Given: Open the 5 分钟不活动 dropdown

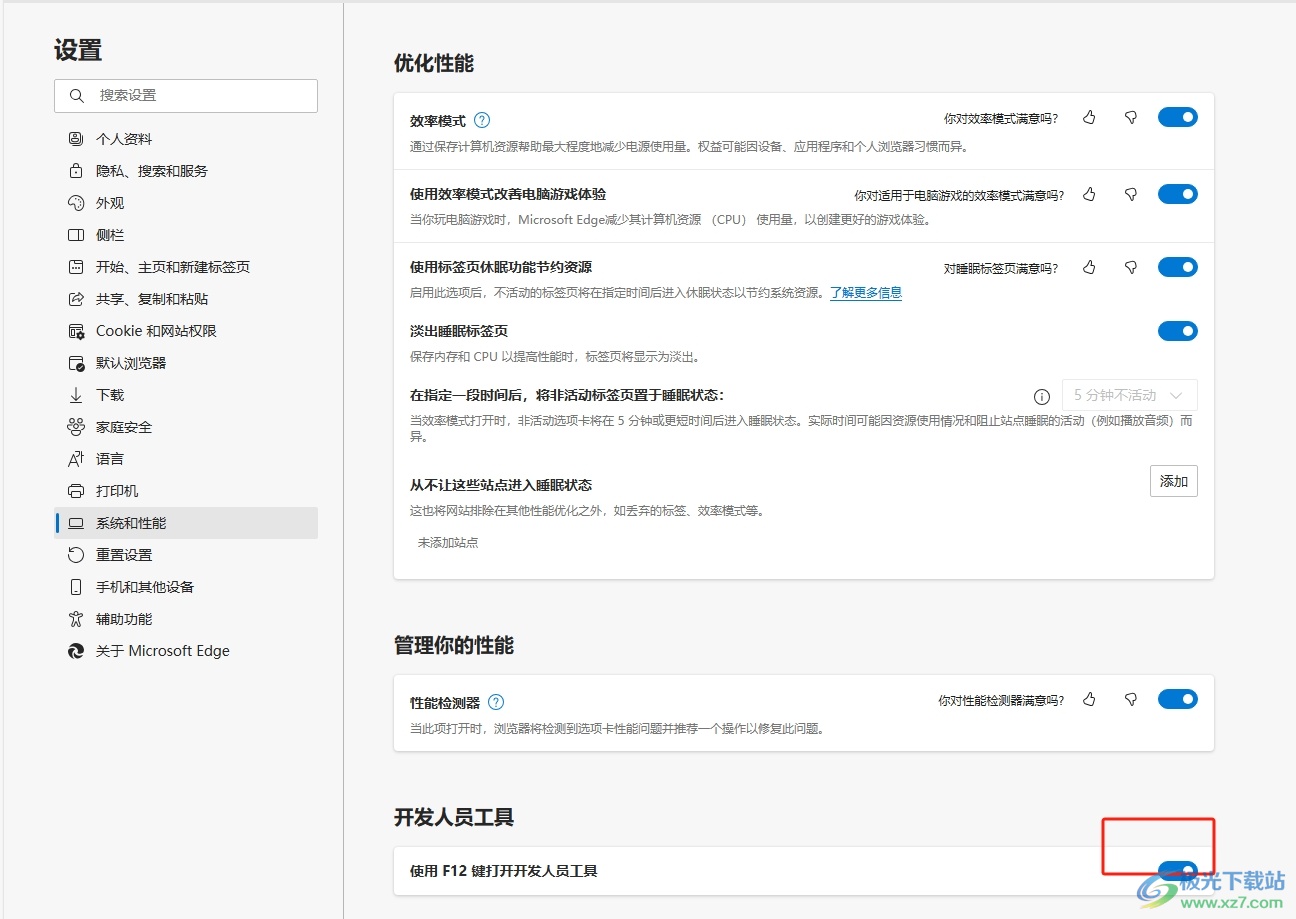Looking at the screenshot, I should (x=1129, y=395).
